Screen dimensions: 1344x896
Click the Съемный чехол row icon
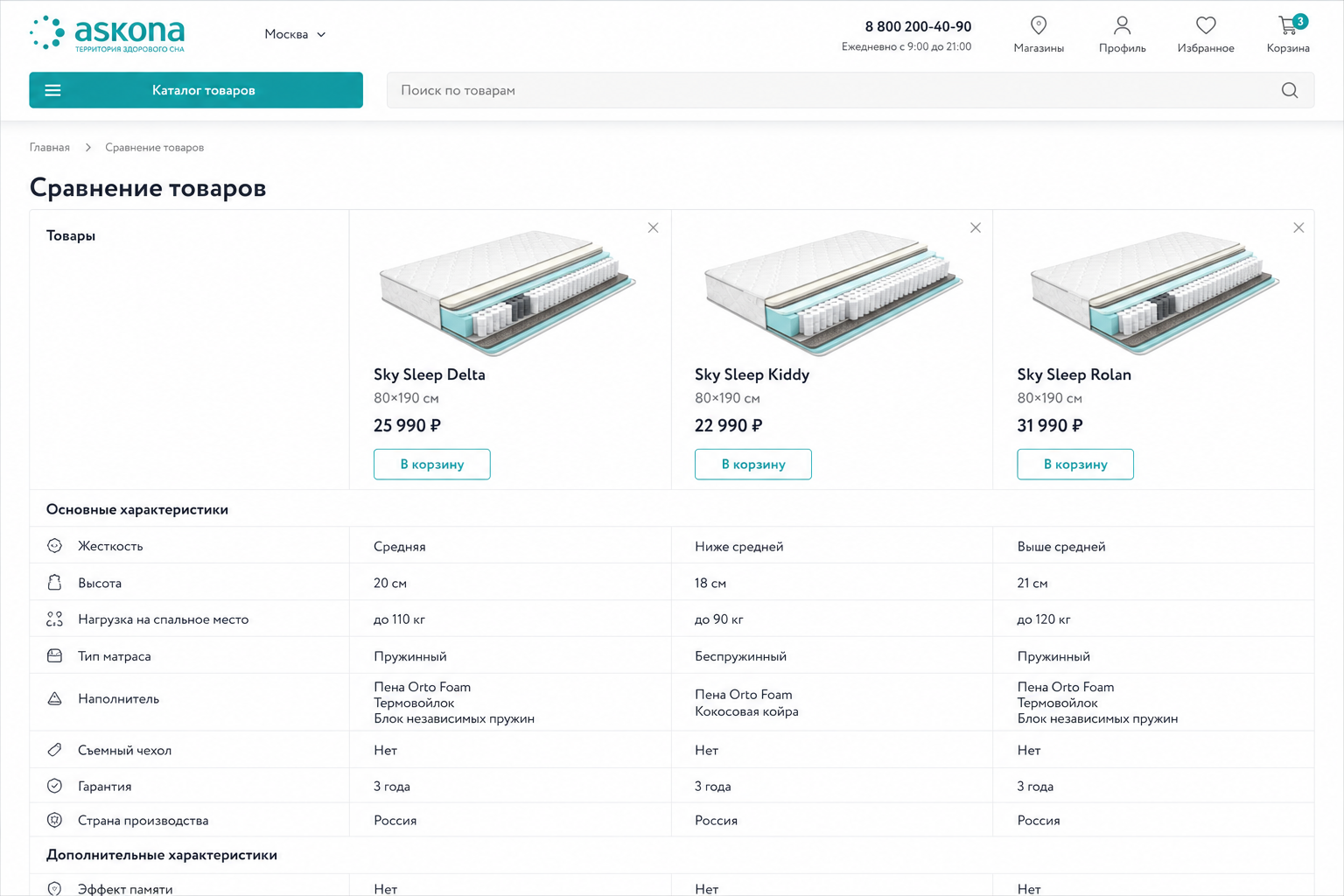point(54,750)
